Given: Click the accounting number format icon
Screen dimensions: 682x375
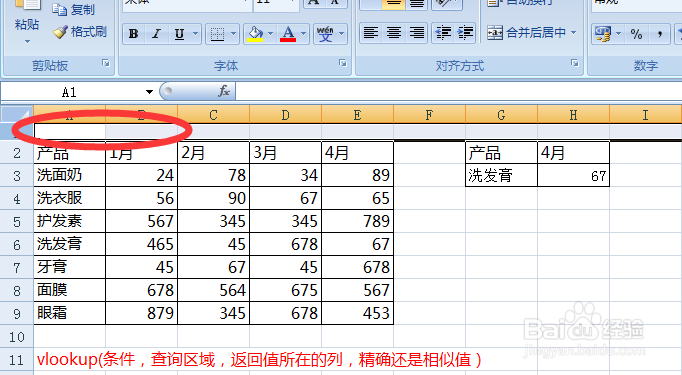Looking at the screenshot, I should [x=603, y=33].
